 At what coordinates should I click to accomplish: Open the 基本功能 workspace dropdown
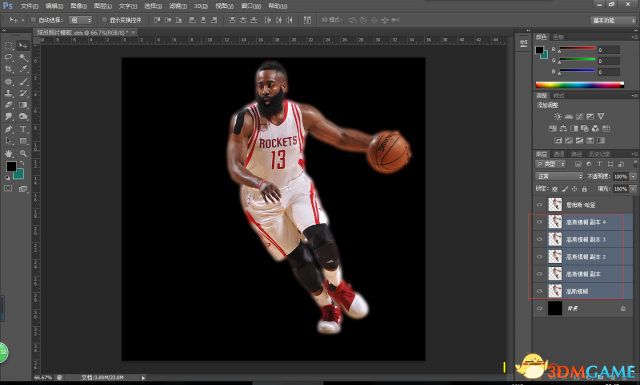613,20
